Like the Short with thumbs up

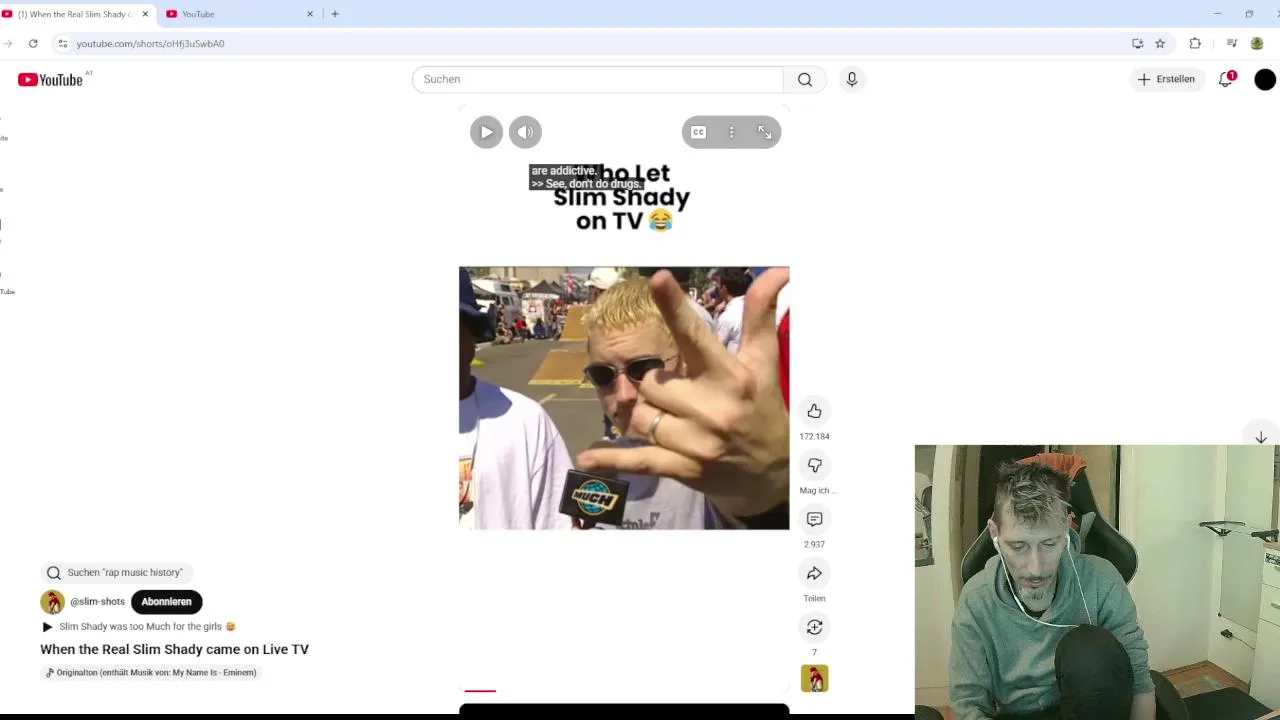814,411
